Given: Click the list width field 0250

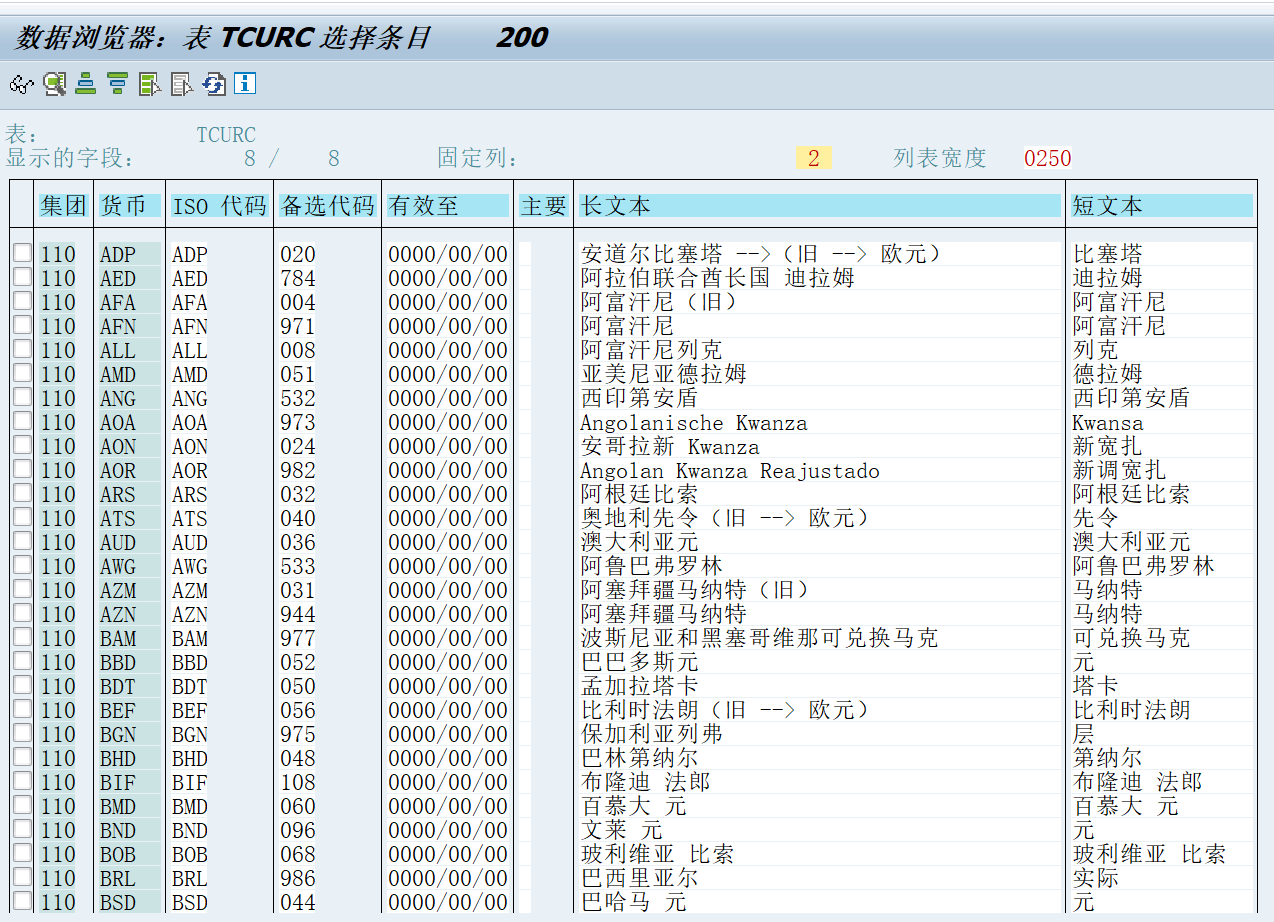Looking at the screenshot, I should [1047, 158].
